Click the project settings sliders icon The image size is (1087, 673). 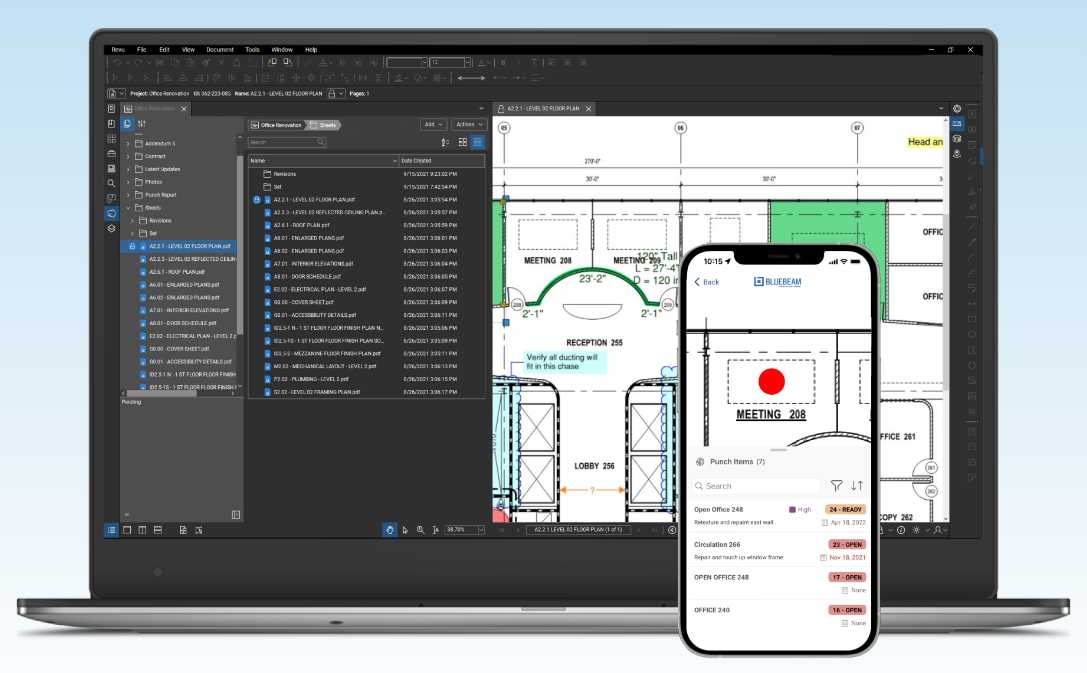point(141,124)
